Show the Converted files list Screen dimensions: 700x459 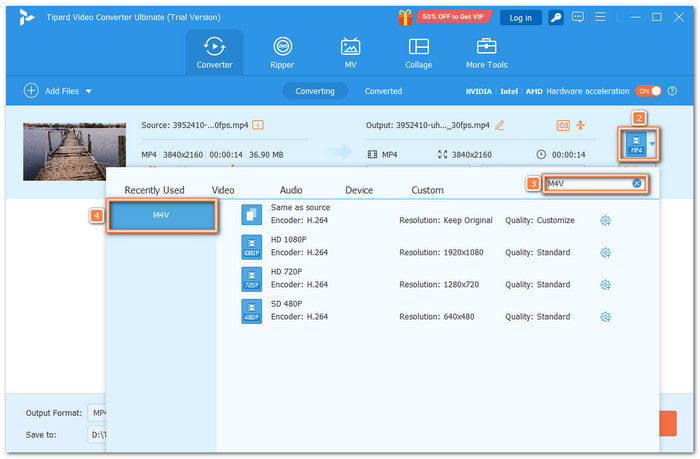click(x=383, y=91)
